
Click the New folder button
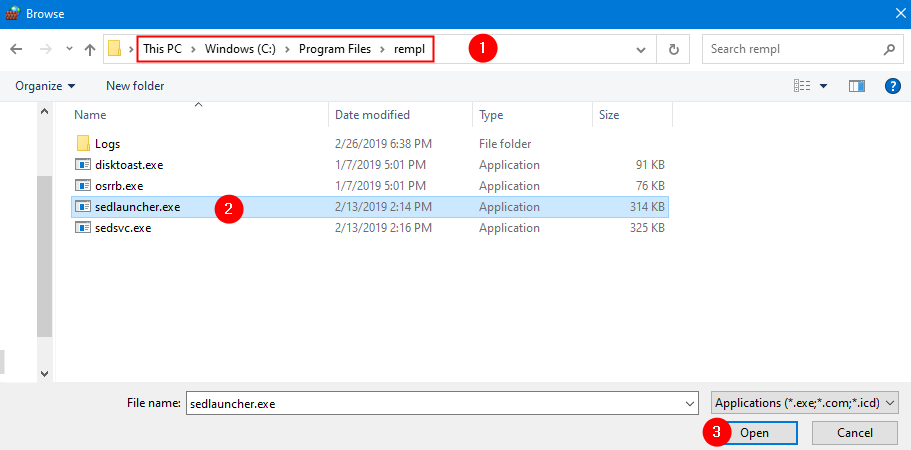click(x=135, y=86)
